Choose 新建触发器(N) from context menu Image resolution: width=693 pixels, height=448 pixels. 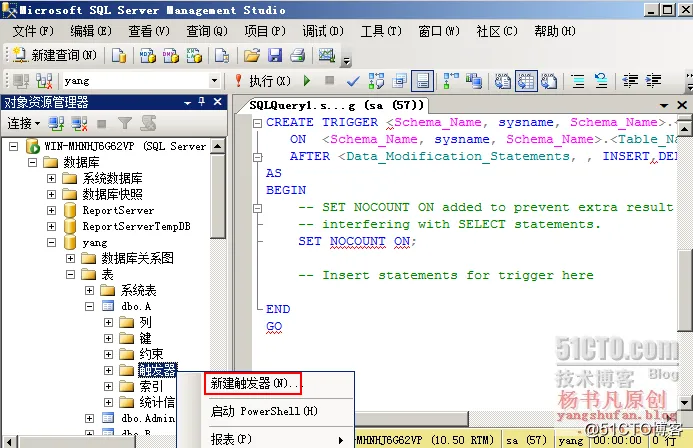click(x=253, y=383)
